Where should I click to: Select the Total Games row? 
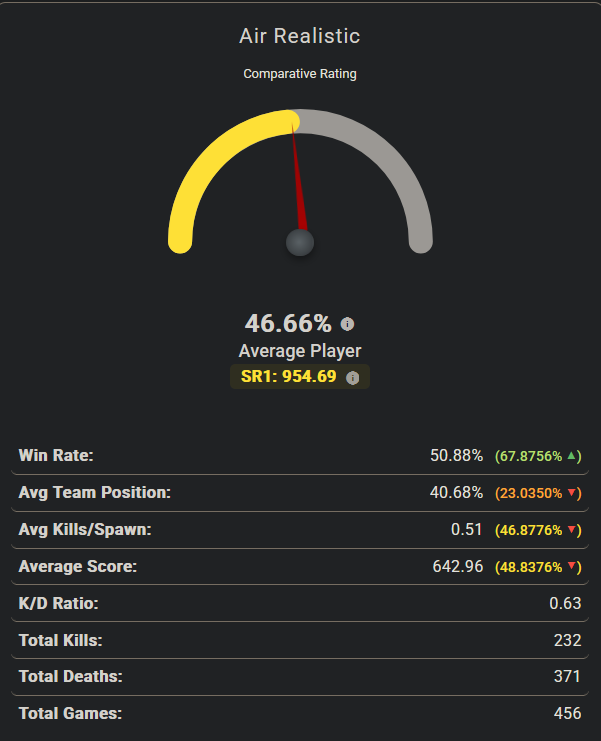(300, 714)
